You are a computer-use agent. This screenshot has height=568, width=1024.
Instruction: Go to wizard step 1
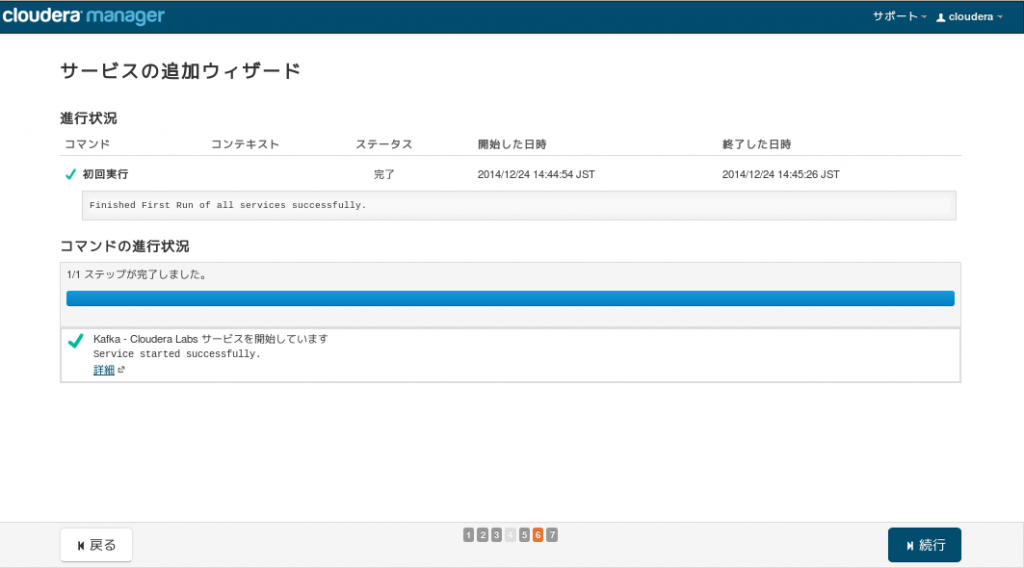click(468, 535)
